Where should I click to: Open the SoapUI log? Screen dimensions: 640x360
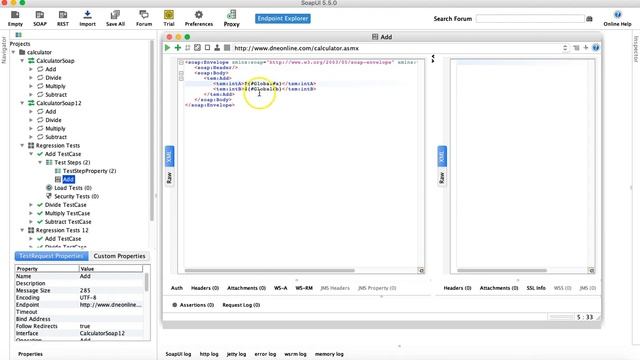(x=178, y=354)
